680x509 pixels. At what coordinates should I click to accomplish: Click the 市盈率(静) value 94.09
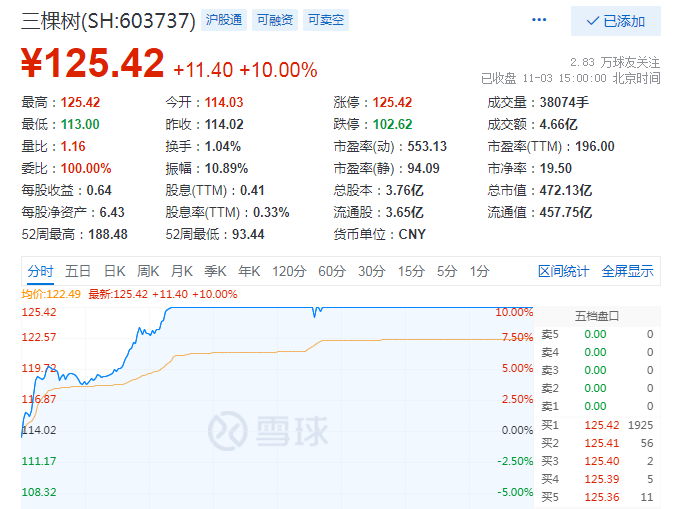pyautogui.click(x=423, y=168)
